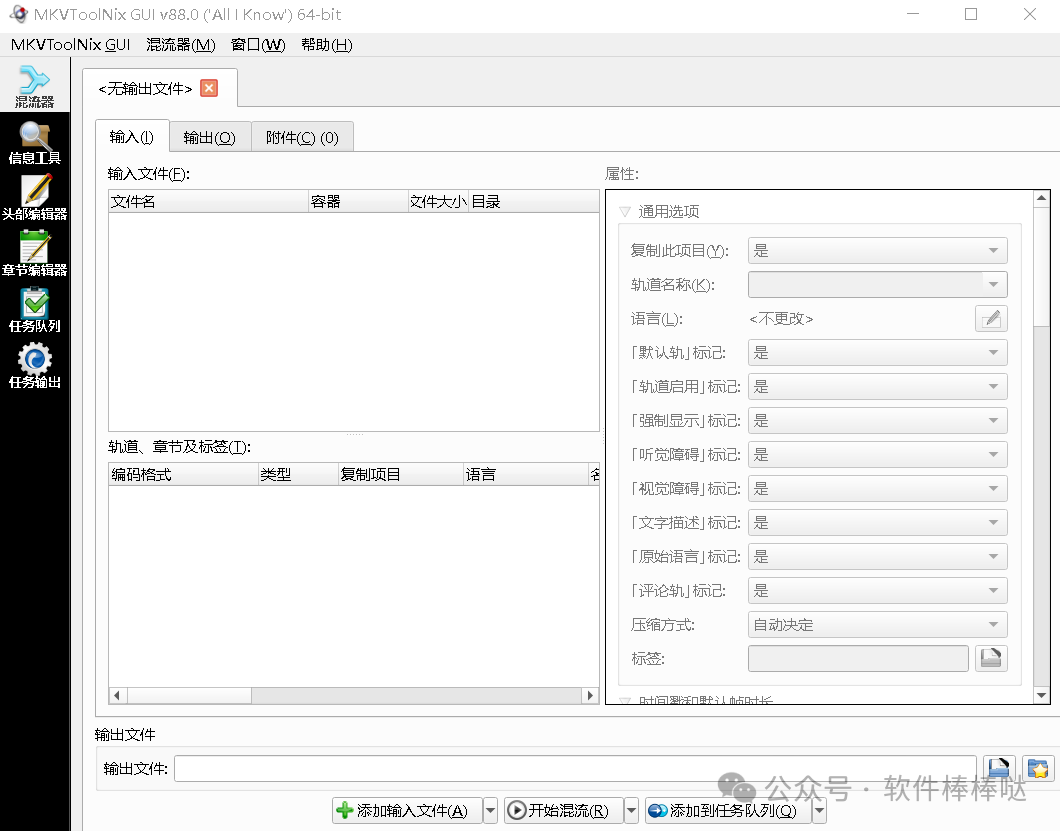Viewport: 1060px width, 831px height.
Task: Open the arrow menu beside 添加输入文件
Action: tap(491, 810)
